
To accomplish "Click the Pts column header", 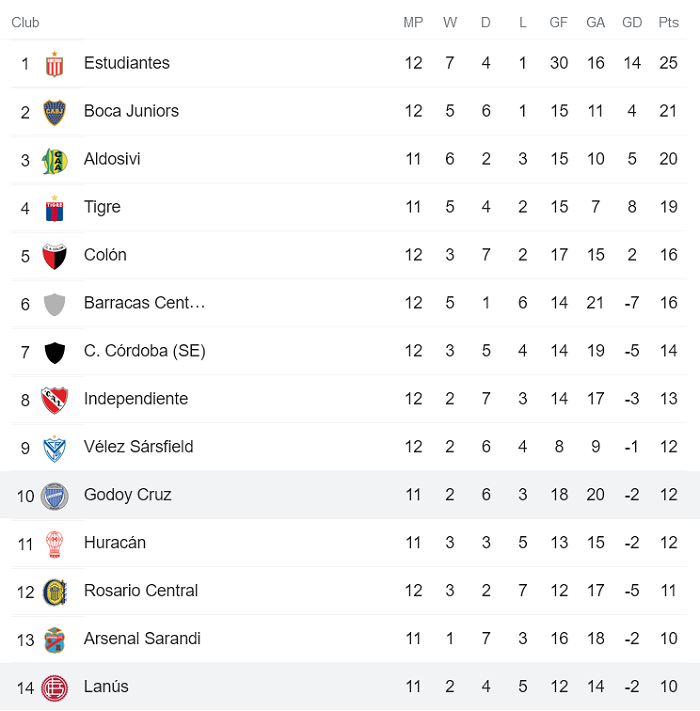I will pos(668,22).
